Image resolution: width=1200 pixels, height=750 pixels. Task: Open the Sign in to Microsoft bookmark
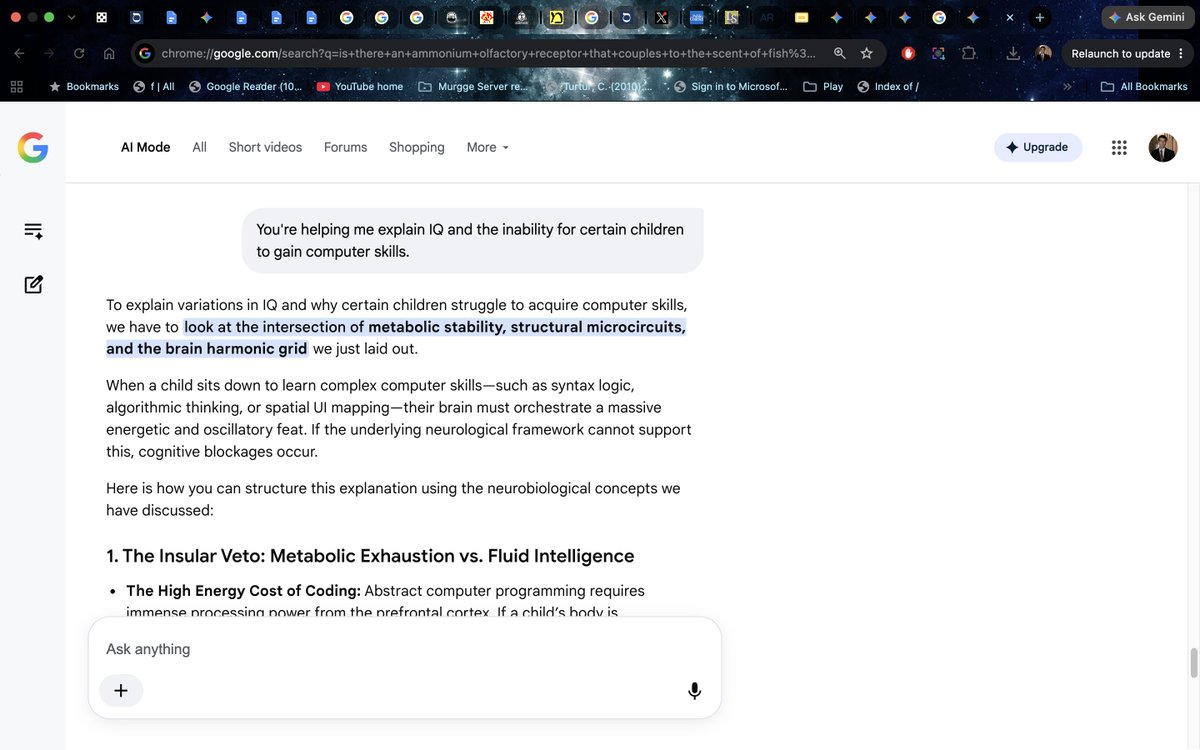tap(731, 87)
